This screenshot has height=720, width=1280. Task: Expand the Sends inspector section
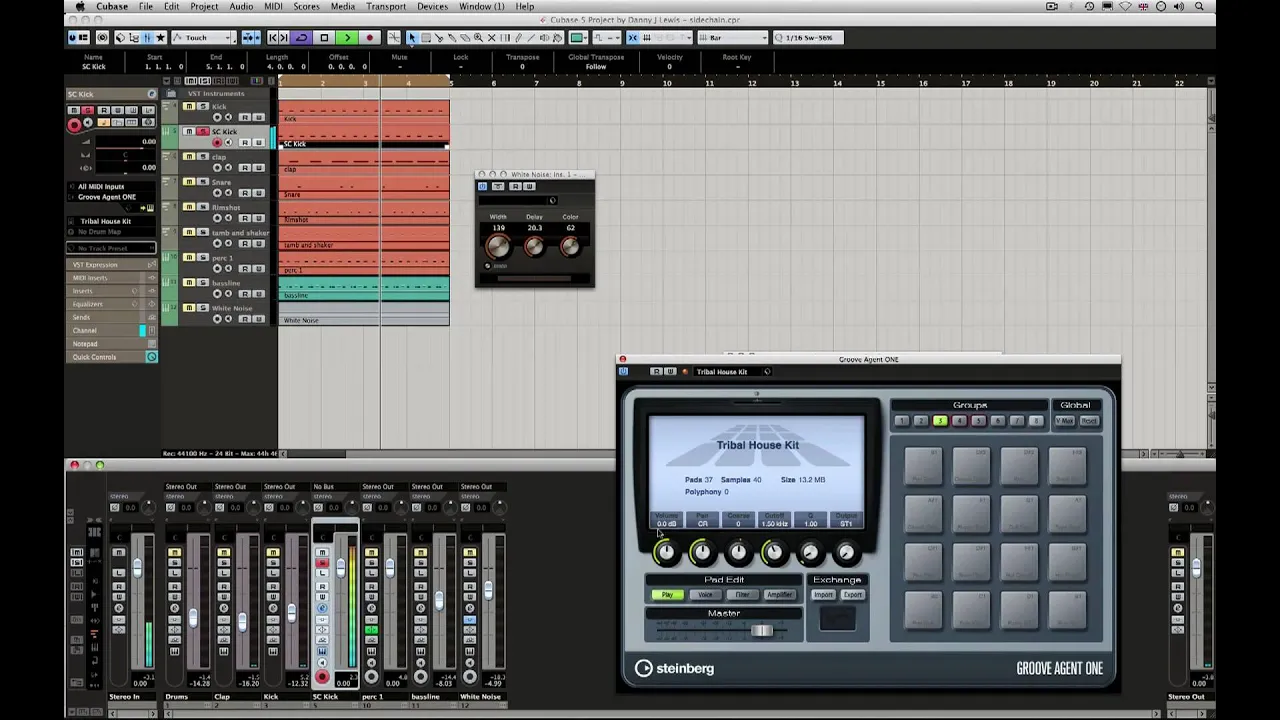pyautogui.click(x=111, y=317)
